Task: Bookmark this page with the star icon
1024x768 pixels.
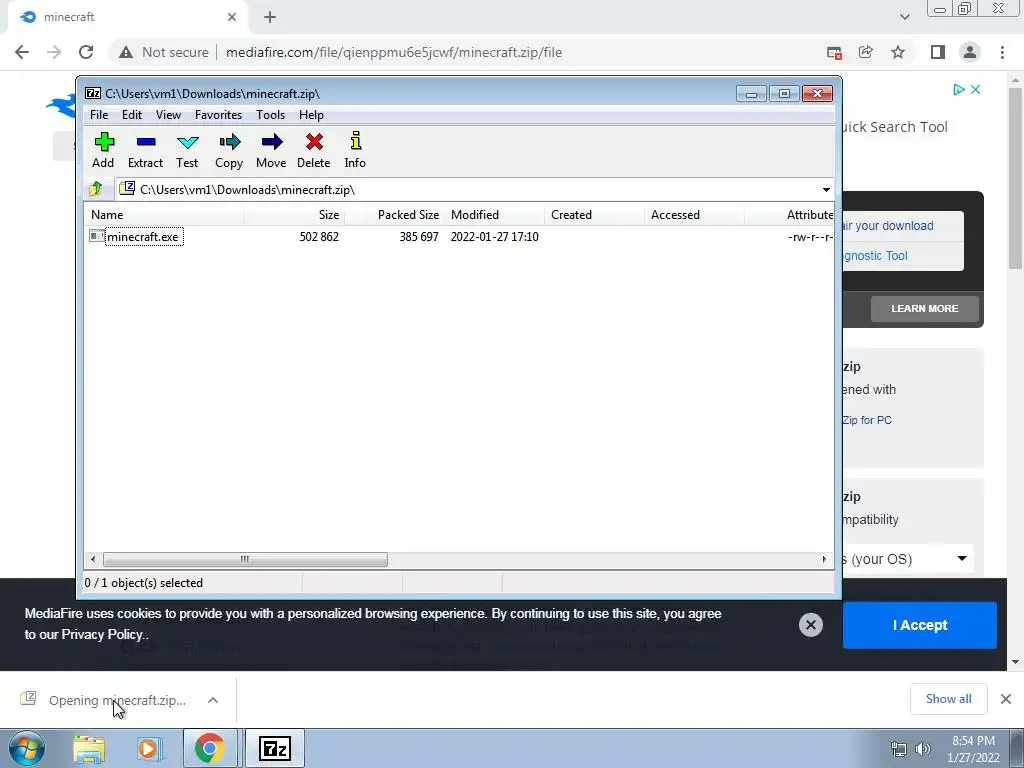Action: coord(898,52)
